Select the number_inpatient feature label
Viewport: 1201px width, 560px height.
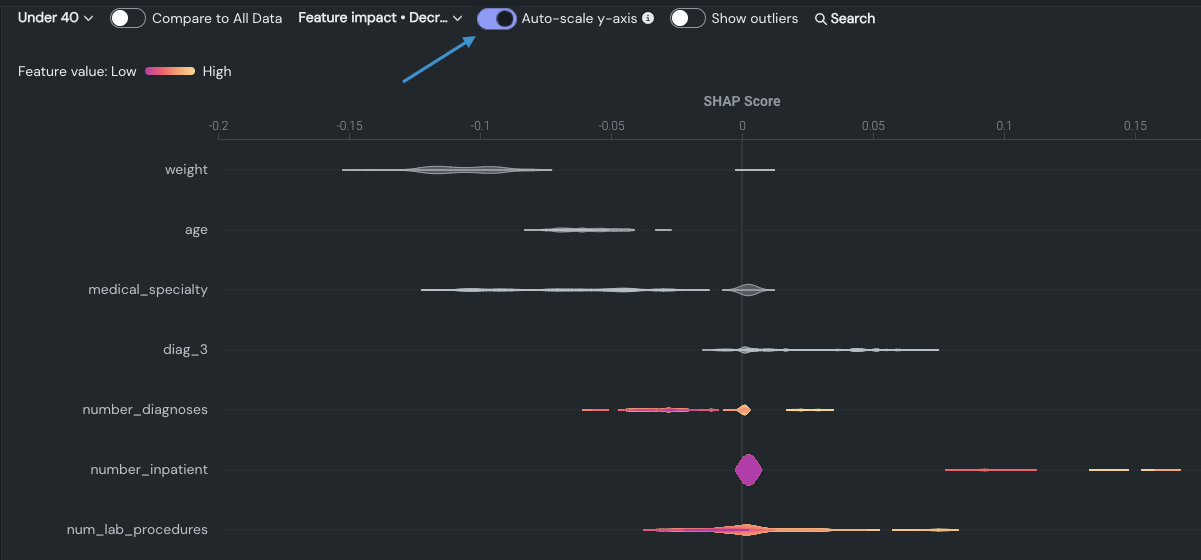tap(149, 470)
